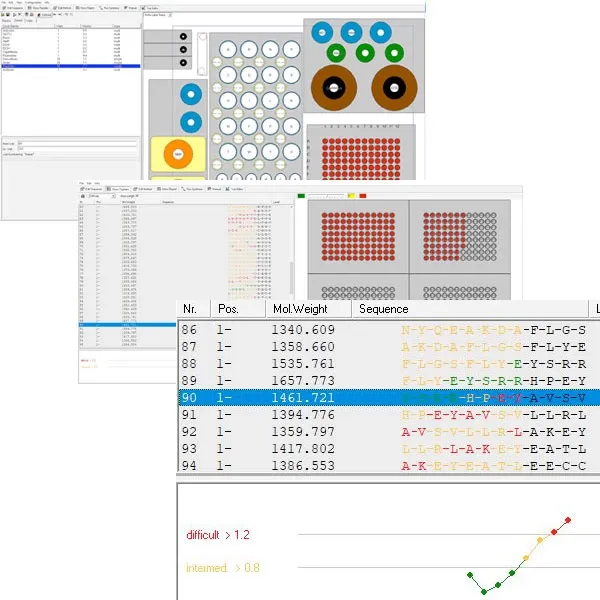Open the Configuration menu in the top window

pyautogui.click(x=29, y=2)
